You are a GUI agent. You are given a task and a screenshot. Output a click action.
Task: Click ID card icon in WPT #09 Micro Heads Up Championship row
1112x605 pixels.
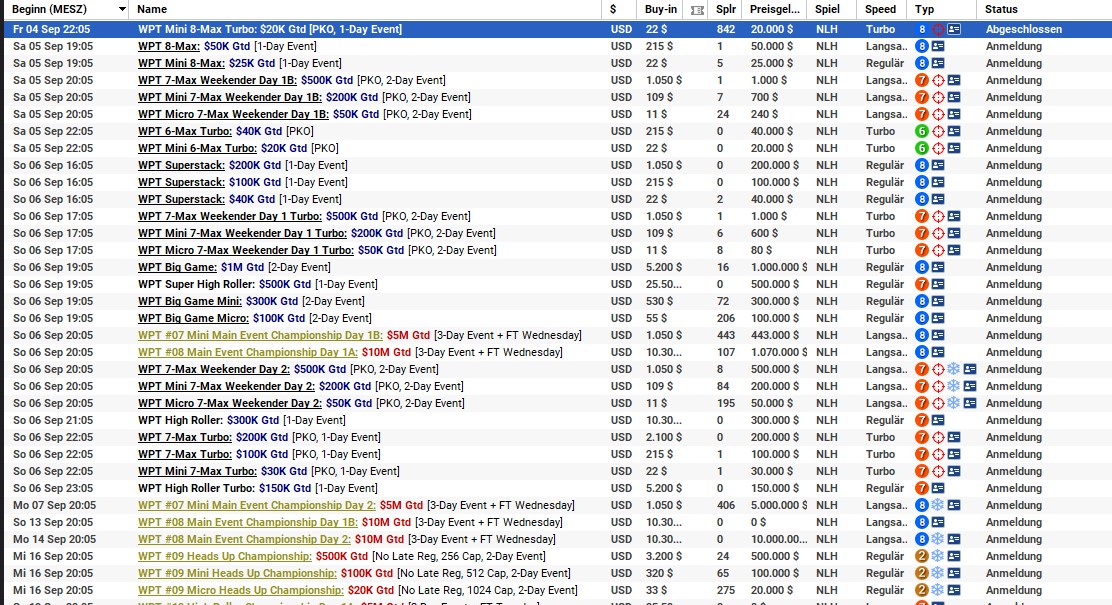(955, 590)
